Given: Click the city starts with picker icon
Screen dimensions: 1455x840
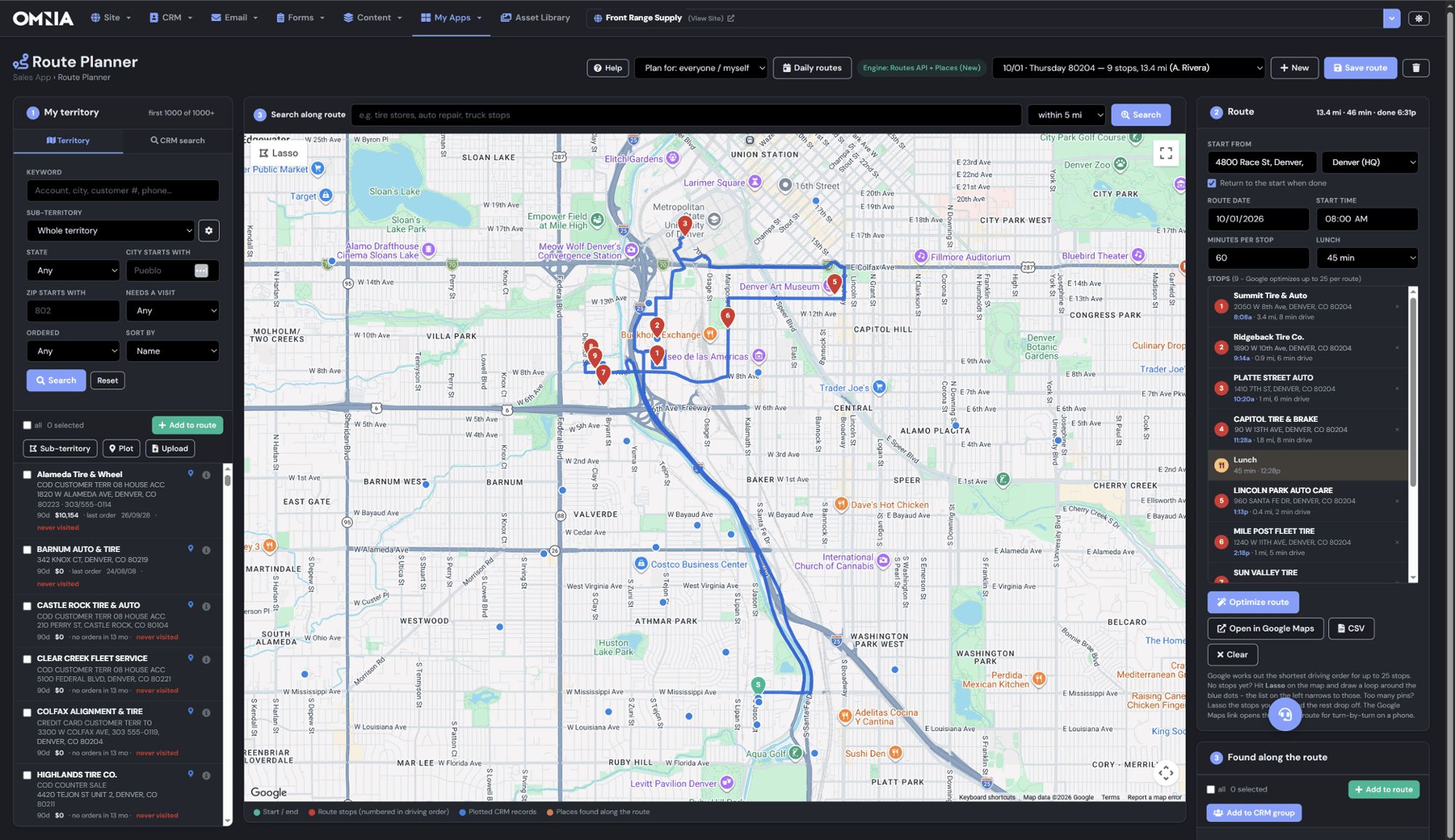Looking at the screenshot, I should [x=202, y=271].
